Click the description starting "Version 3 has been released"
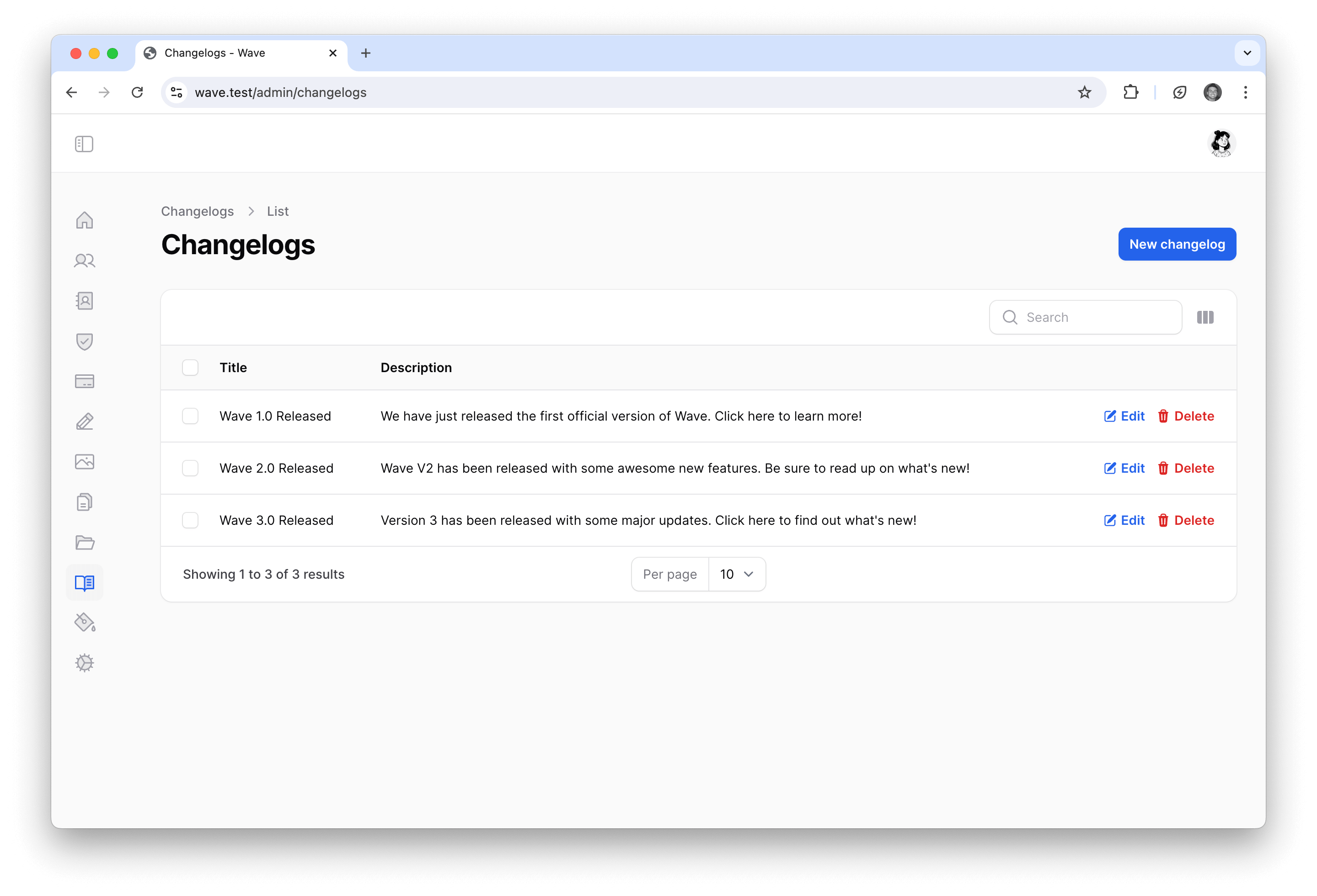This screenshot has width=1317, height=896. (x=648, y=521)
